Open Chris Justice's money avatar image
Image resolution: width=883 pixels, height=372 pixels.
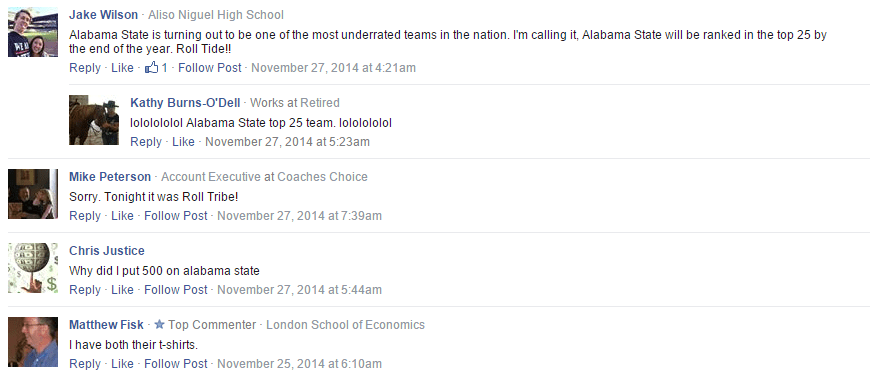point(33,268)
